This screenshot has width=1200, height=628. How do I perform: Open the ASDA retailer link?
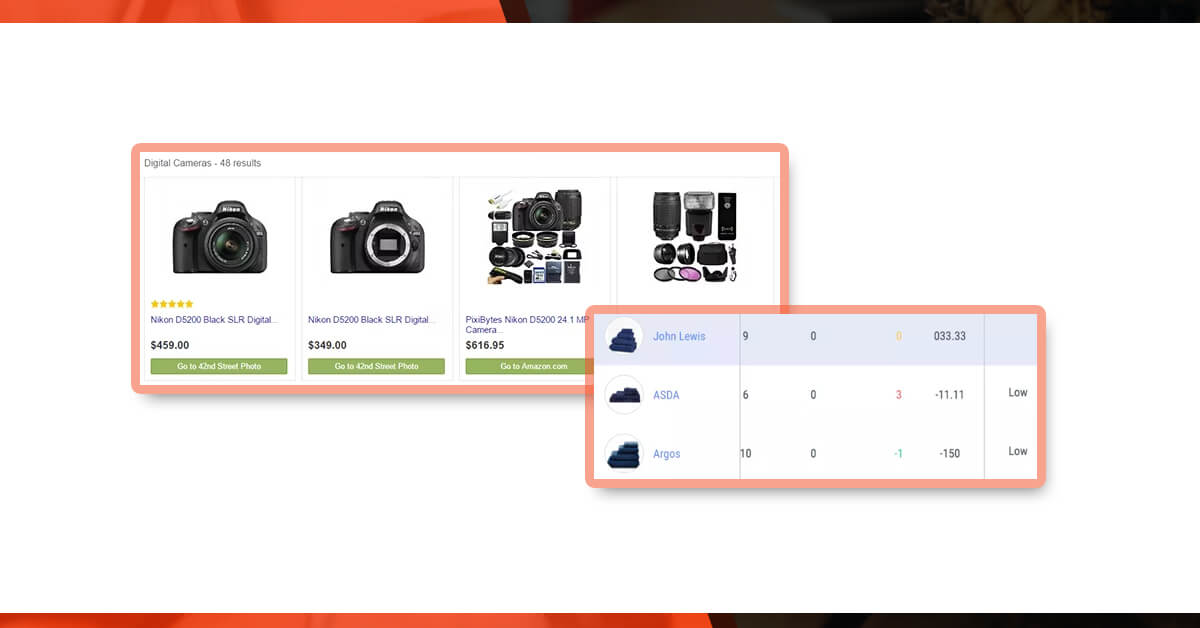pos(666,395)
